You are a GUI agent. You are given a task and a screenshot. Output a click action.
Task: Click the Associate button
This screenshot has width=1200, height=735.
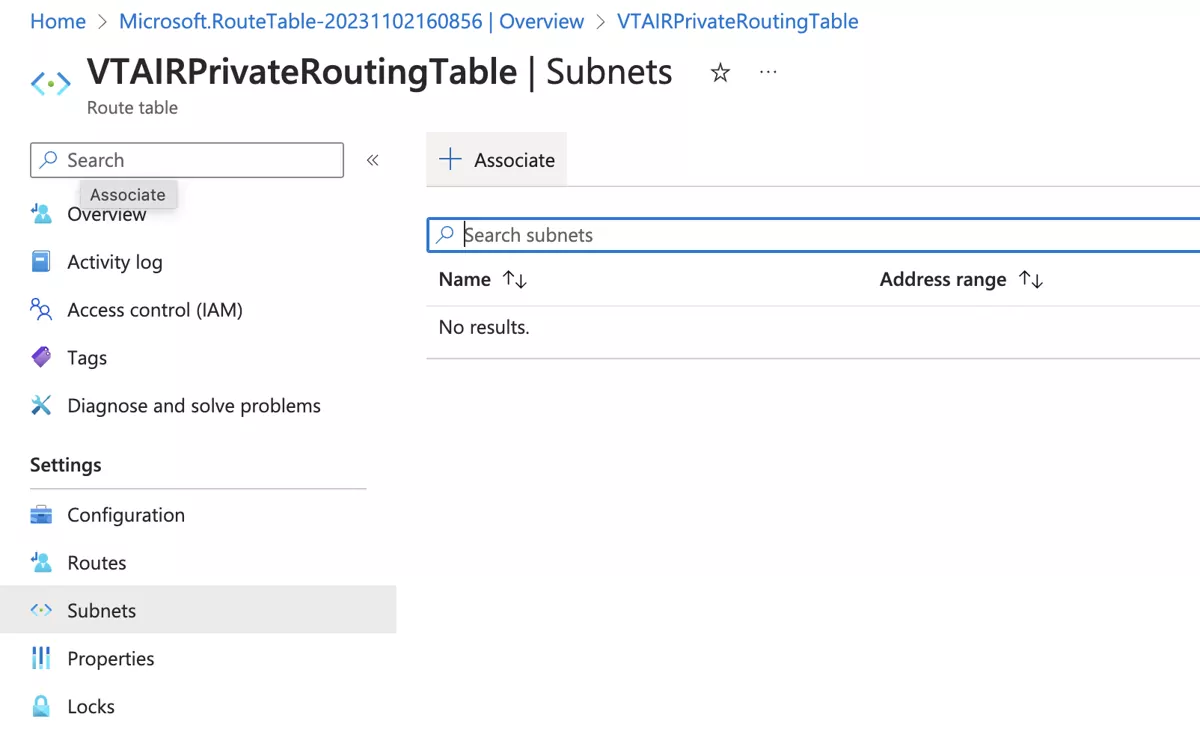tap(497, 160)
